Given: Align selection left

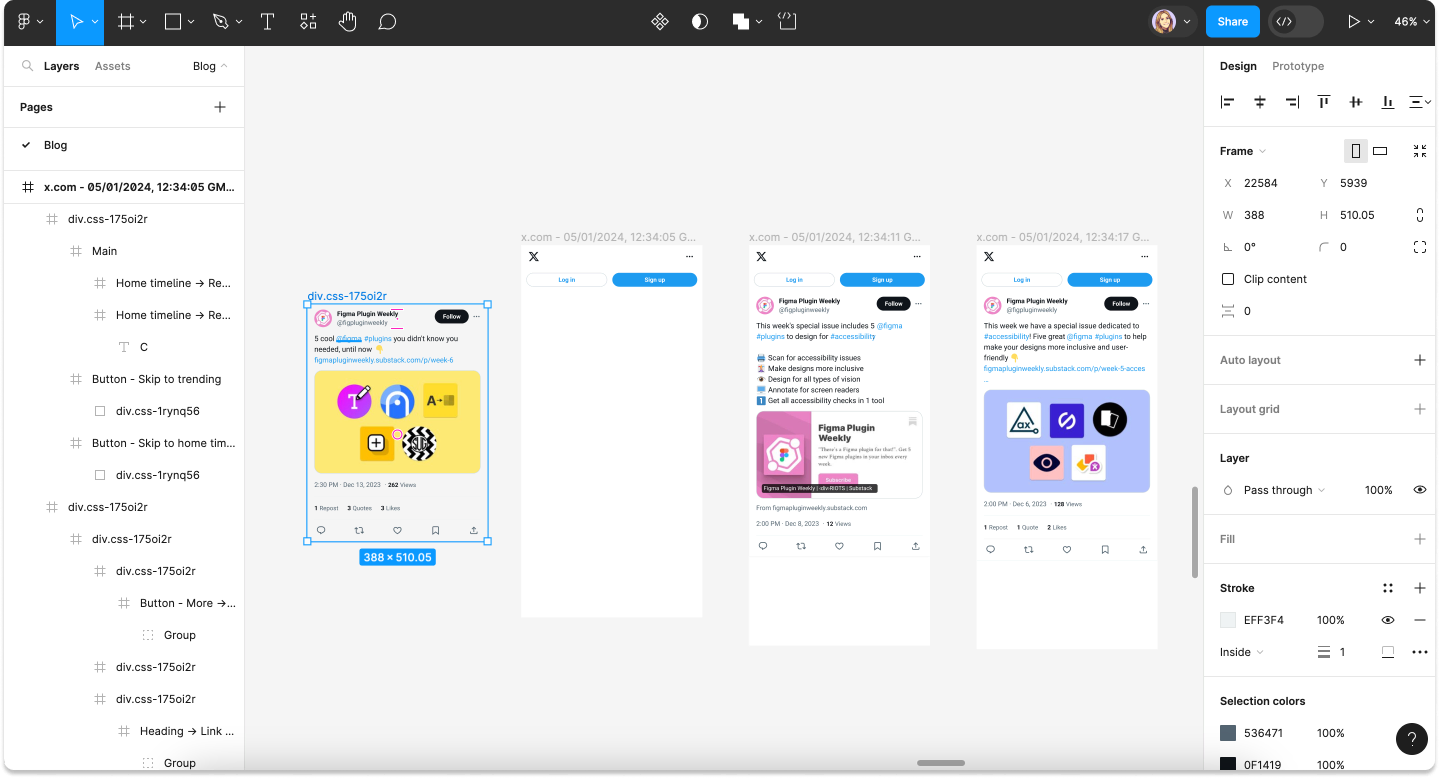Looking at the screenshot, I should coord(1228,102).
